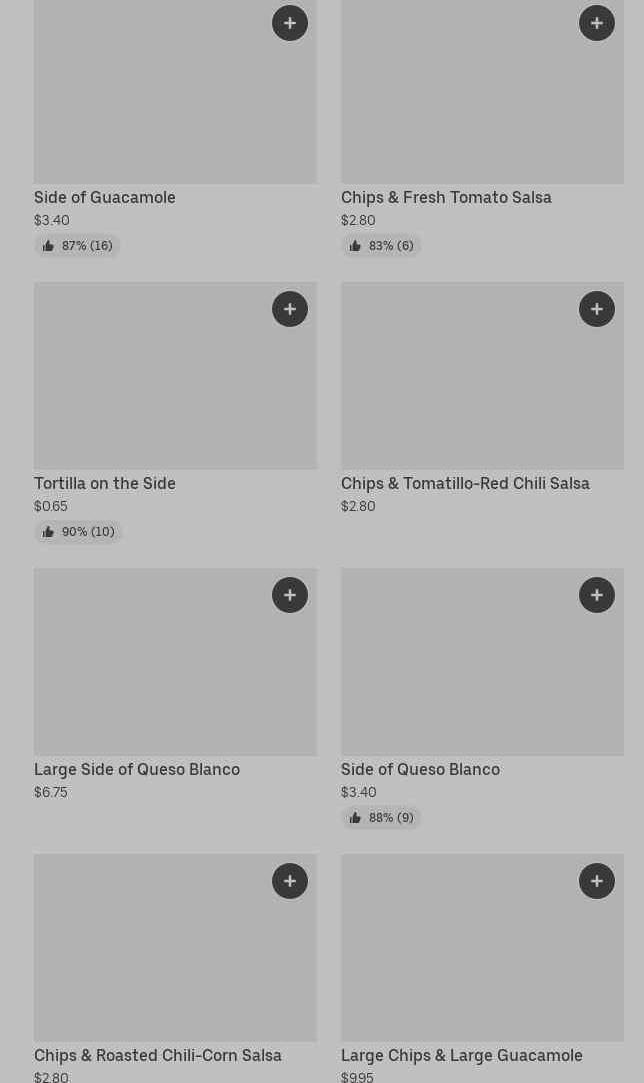This screenshot has height=1083, width=644.
Task: Add Large Chips & Large Guacamole
Action: coord(597,881)
